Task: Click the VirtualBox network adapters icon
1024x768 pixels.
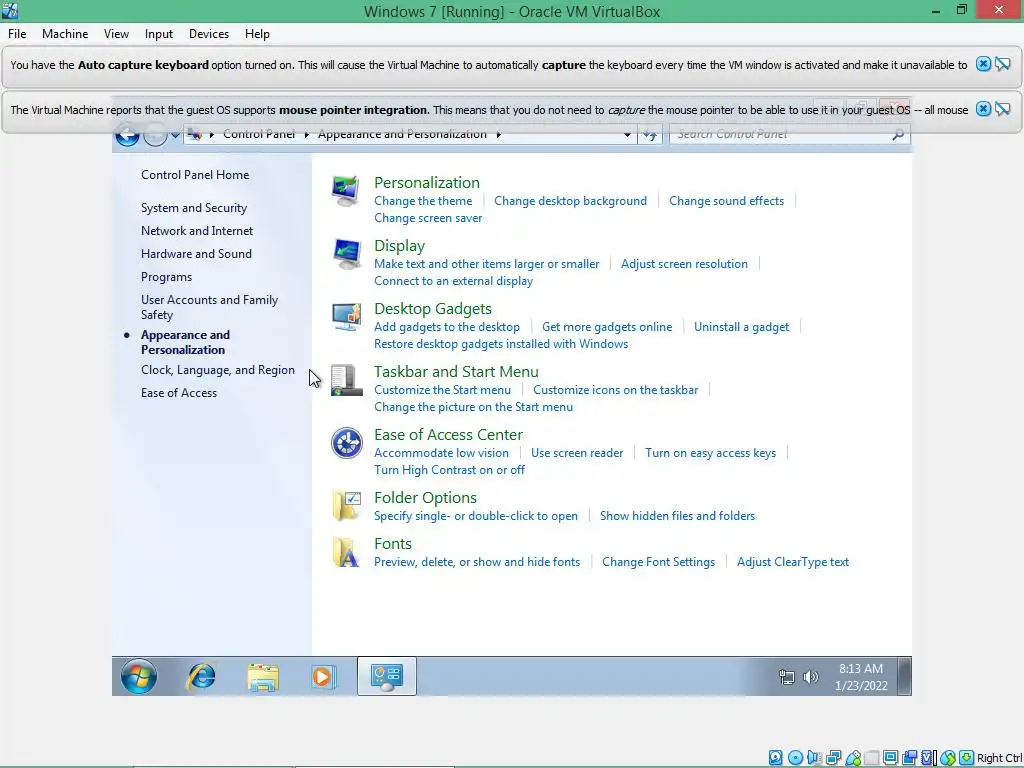Action: (x=833, y=758)
